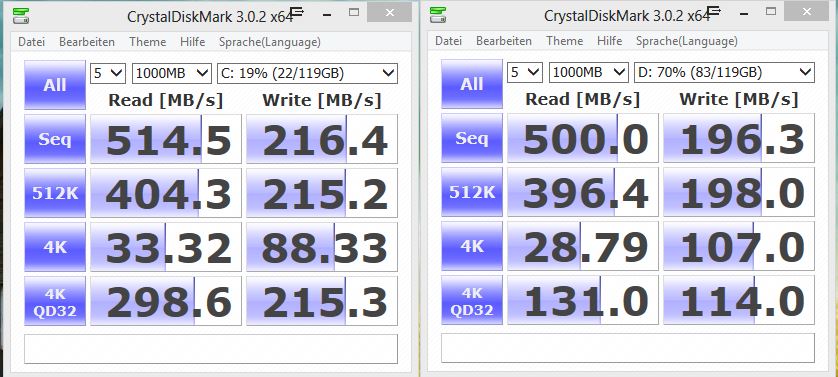
Task: Open drive C: selector dropdown
Action: point(307,73)
